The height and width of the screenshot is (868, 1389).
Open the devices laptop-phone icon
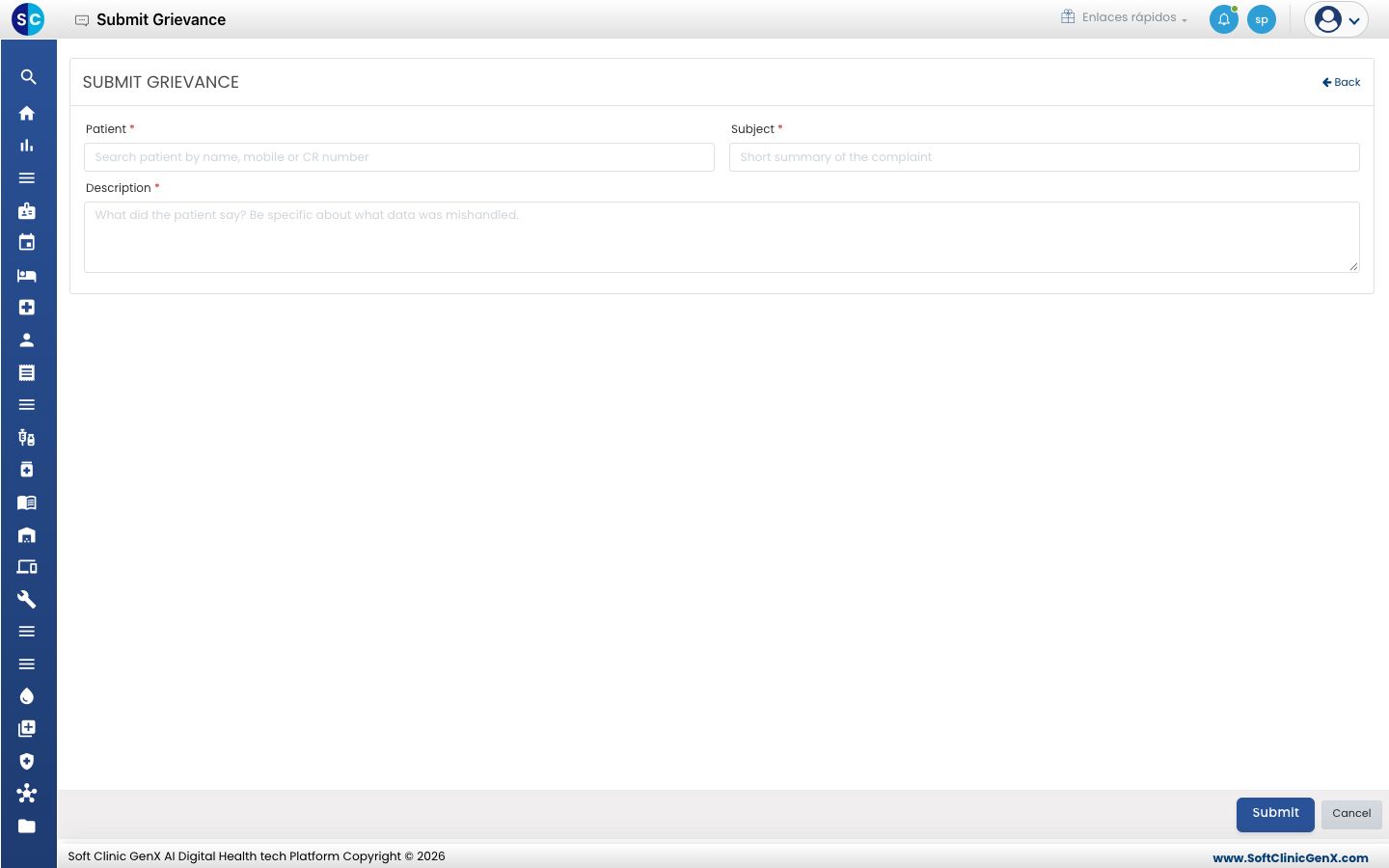click(x=27, y=567)
